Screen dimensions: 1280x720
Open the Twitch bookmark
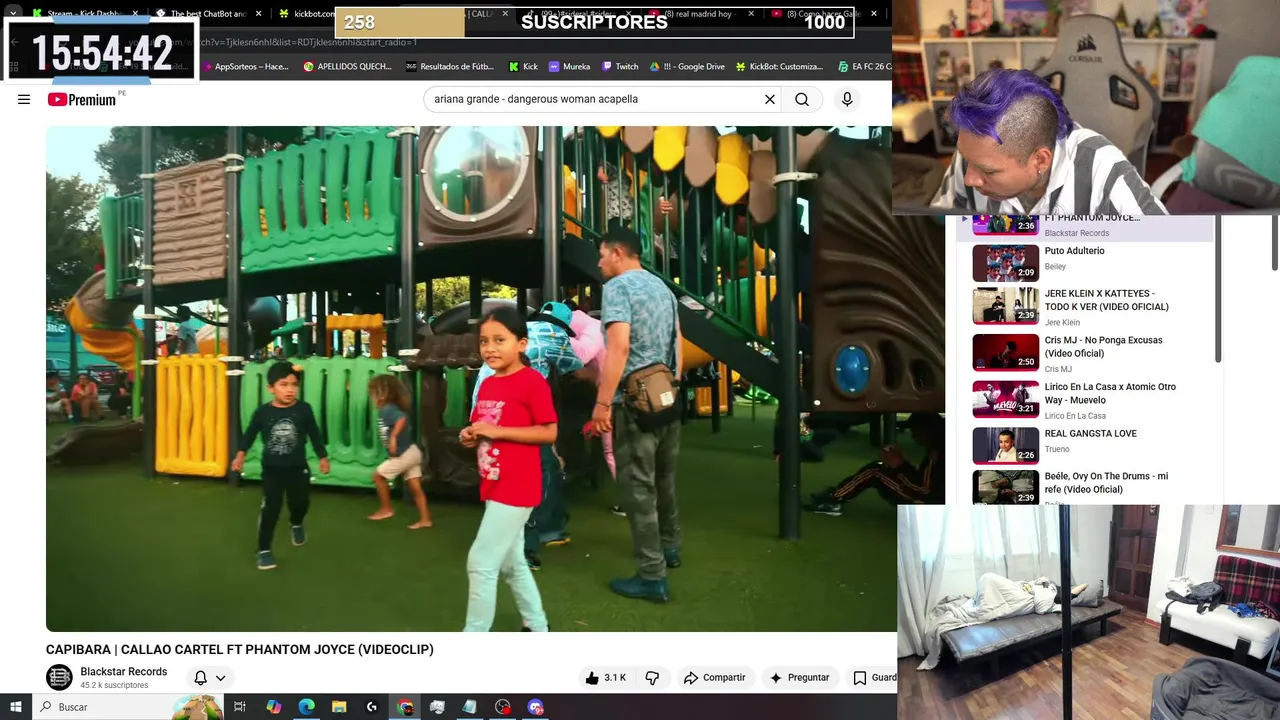click(620, 67)
